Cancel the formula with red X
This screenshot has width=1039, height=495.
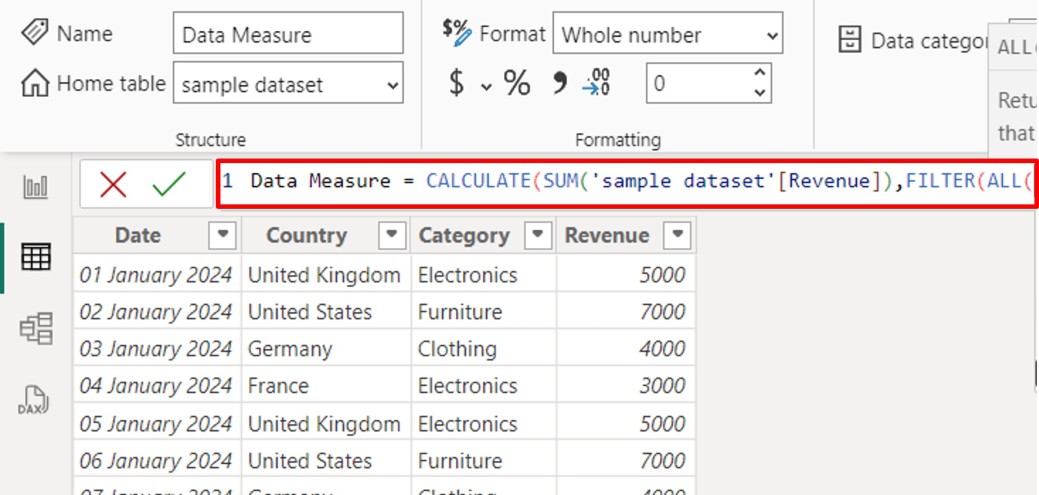pyautogui.click(x=113, y=184)
